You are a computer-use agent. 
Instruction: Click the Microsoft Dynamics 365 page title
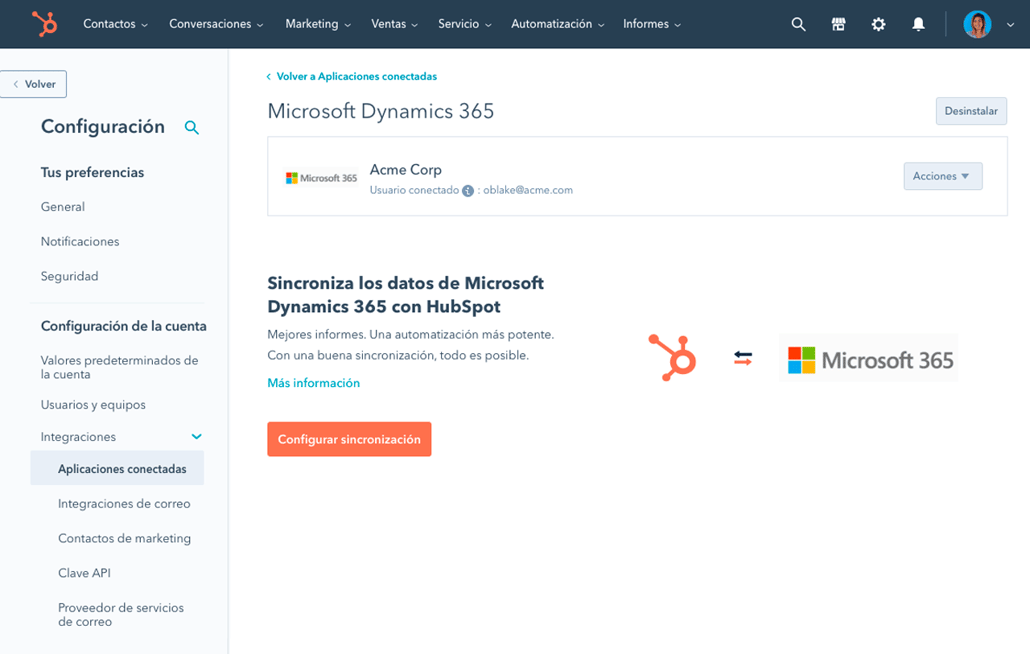coord(380,111)
